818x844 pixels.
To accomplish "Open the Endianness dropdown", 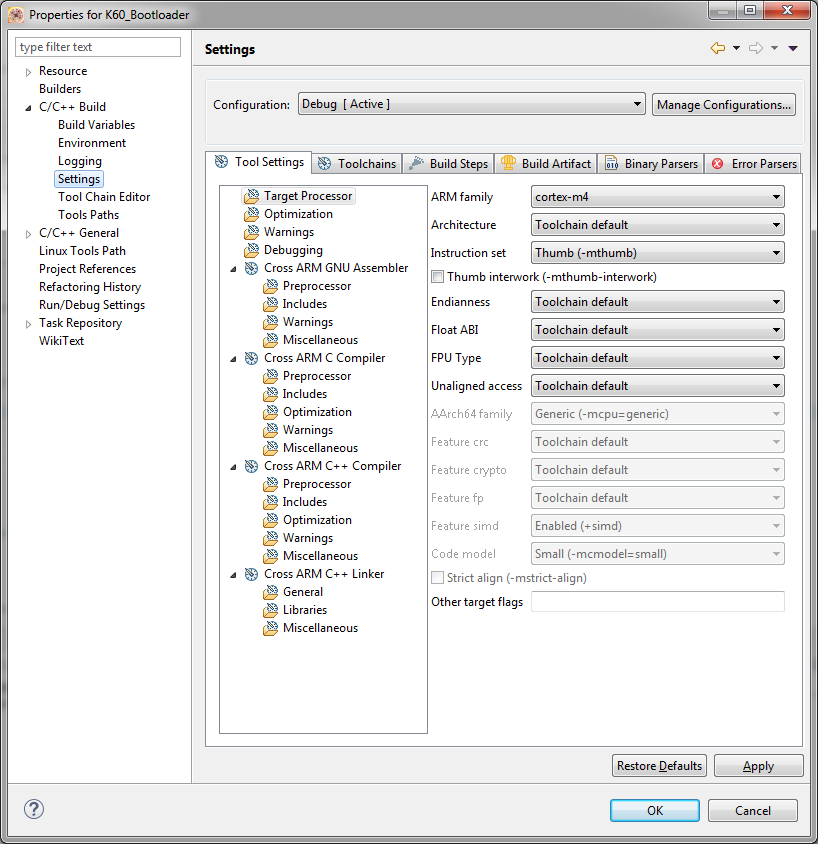I will pos(658,302).
